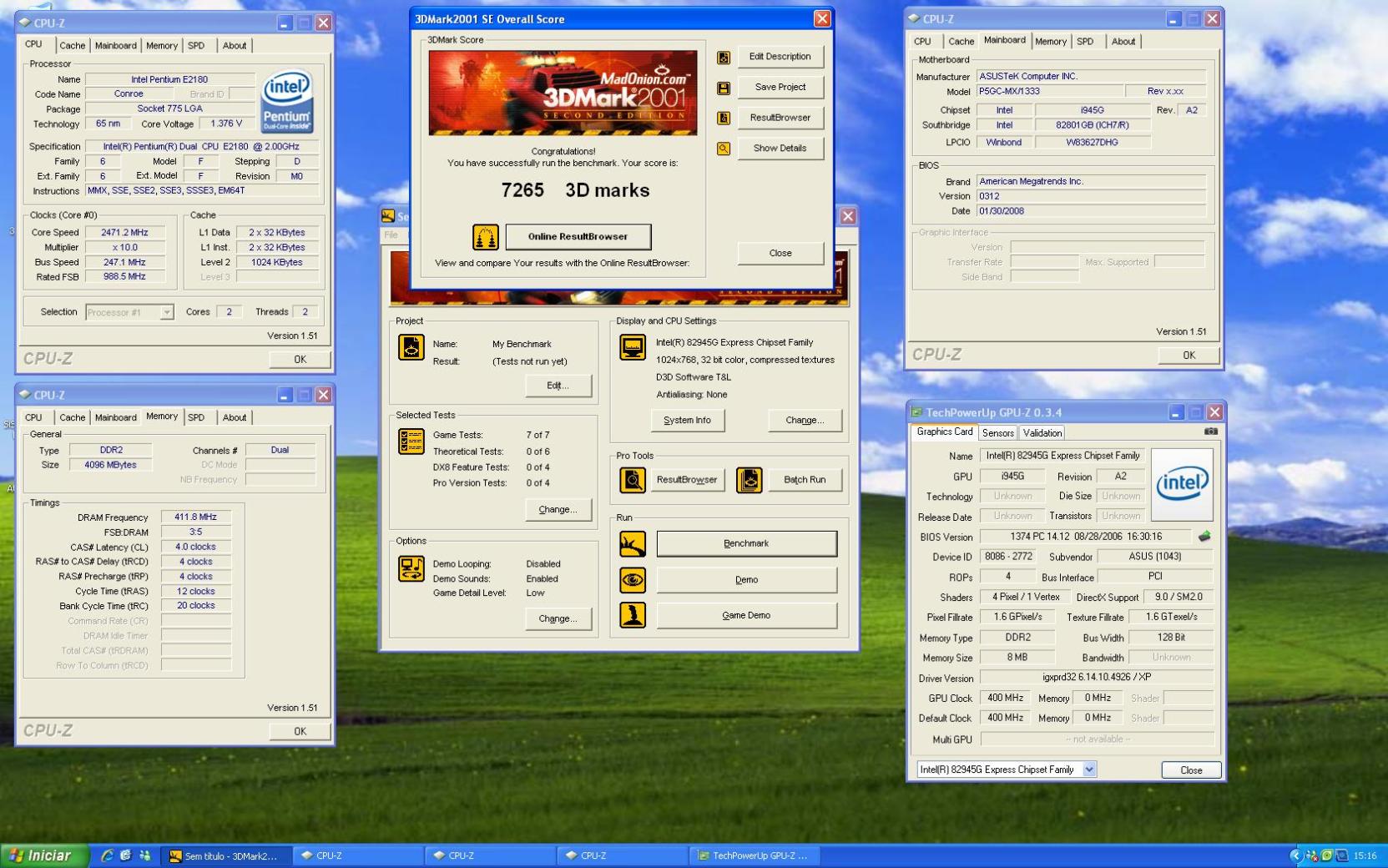Open Mainboard tab in bottom-left CPU-Z window

click(116, 417)
